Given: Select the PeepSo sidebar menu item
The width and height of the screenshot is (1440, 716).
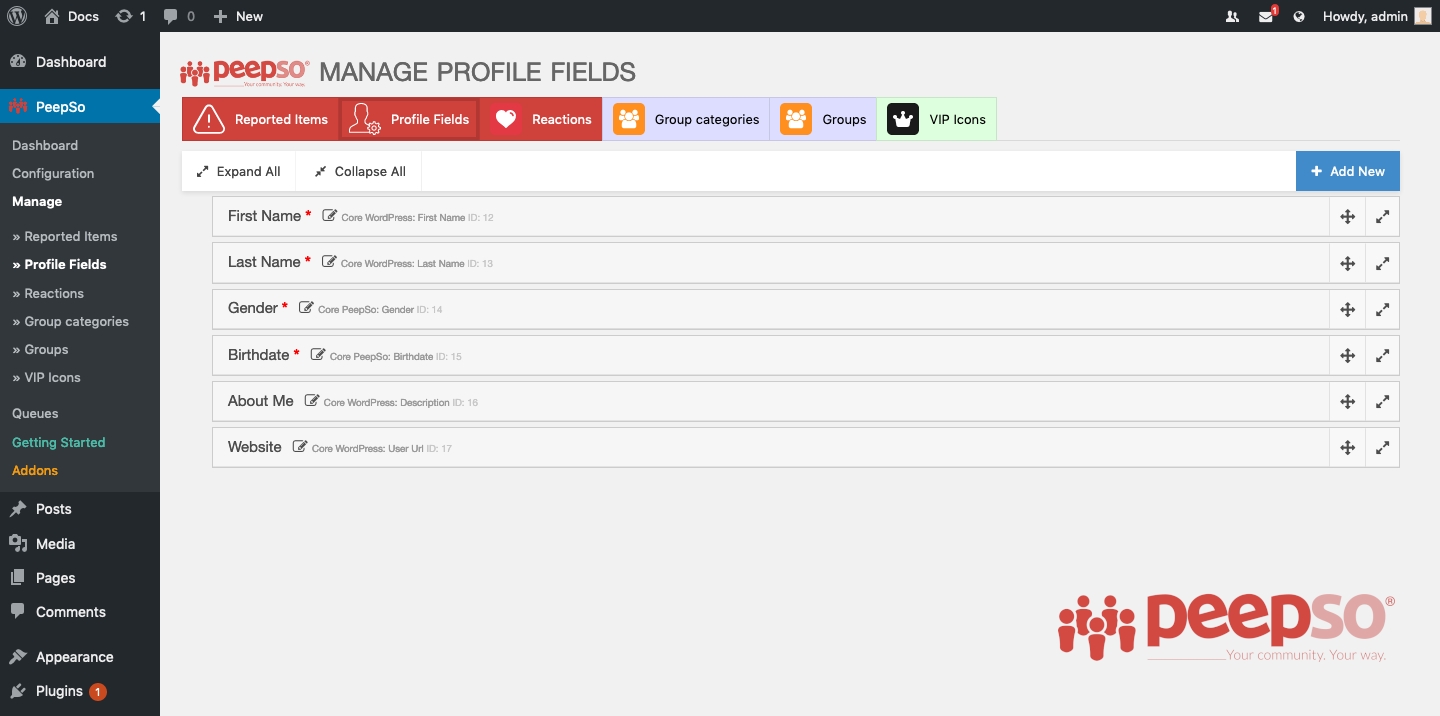Looking at the screenshot, I should 80,106.
